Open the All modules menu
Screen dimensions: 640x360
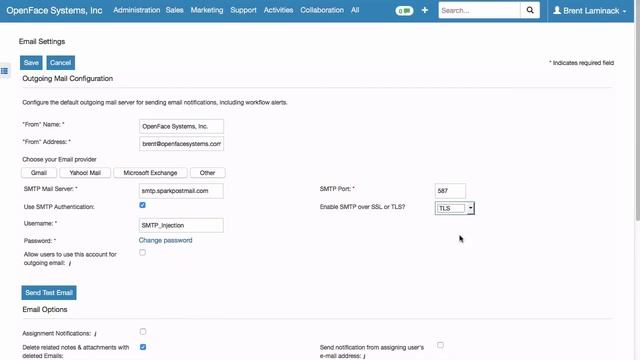point(355,10)
